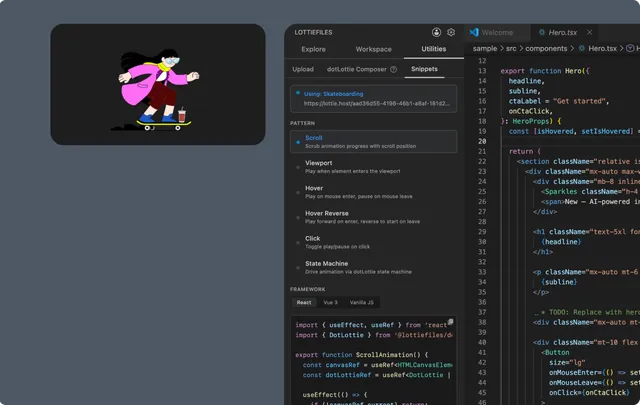Switch to the Workspace tab
640x405 pixels.
click(373, 49)
